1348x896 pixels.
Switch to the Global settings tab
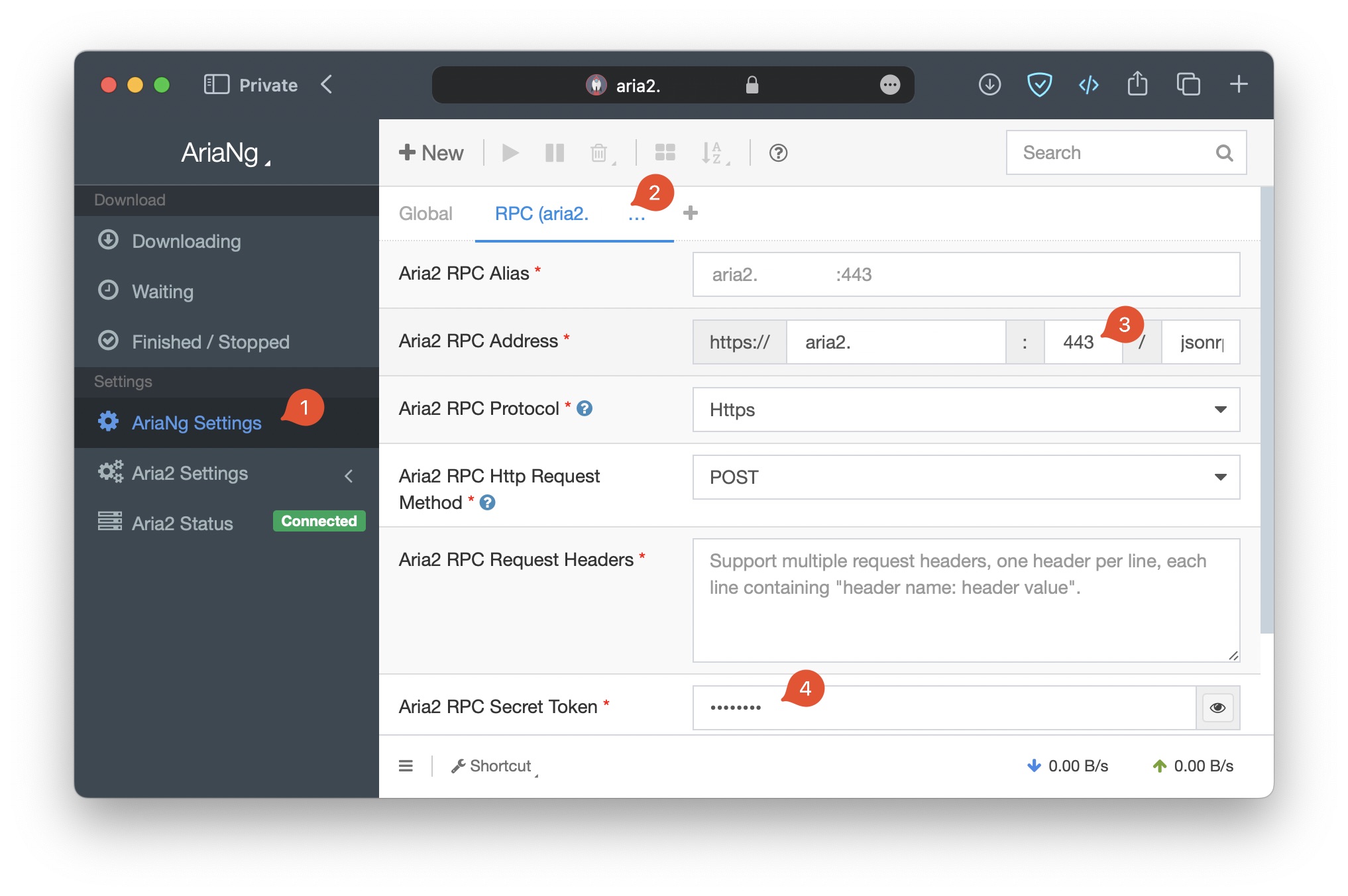coord(425,213)
